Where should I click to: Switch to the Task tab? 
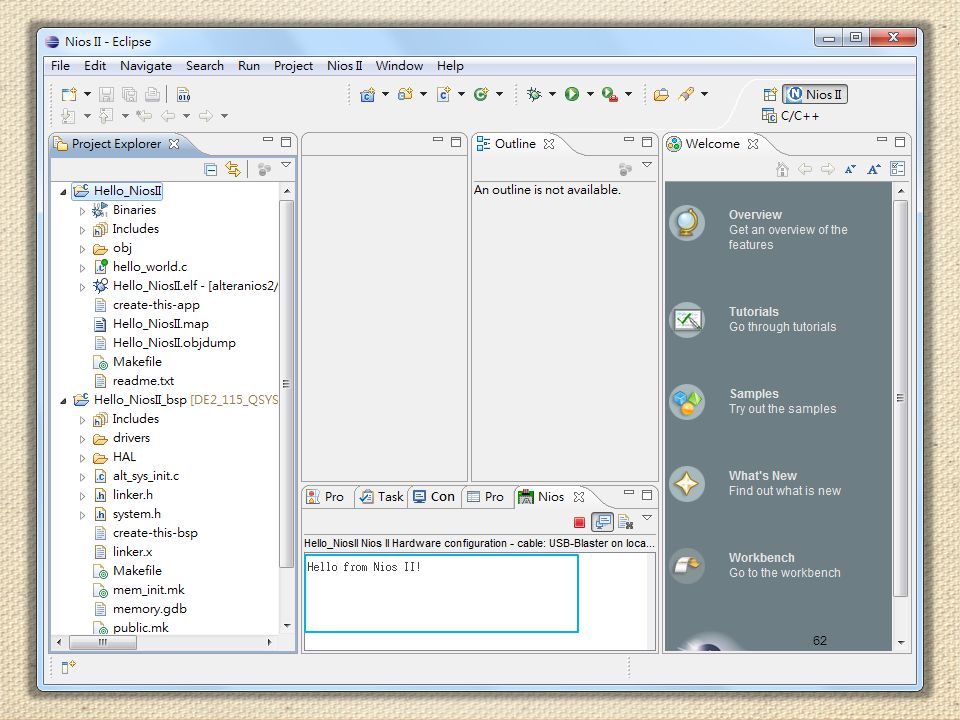[382, 497]
